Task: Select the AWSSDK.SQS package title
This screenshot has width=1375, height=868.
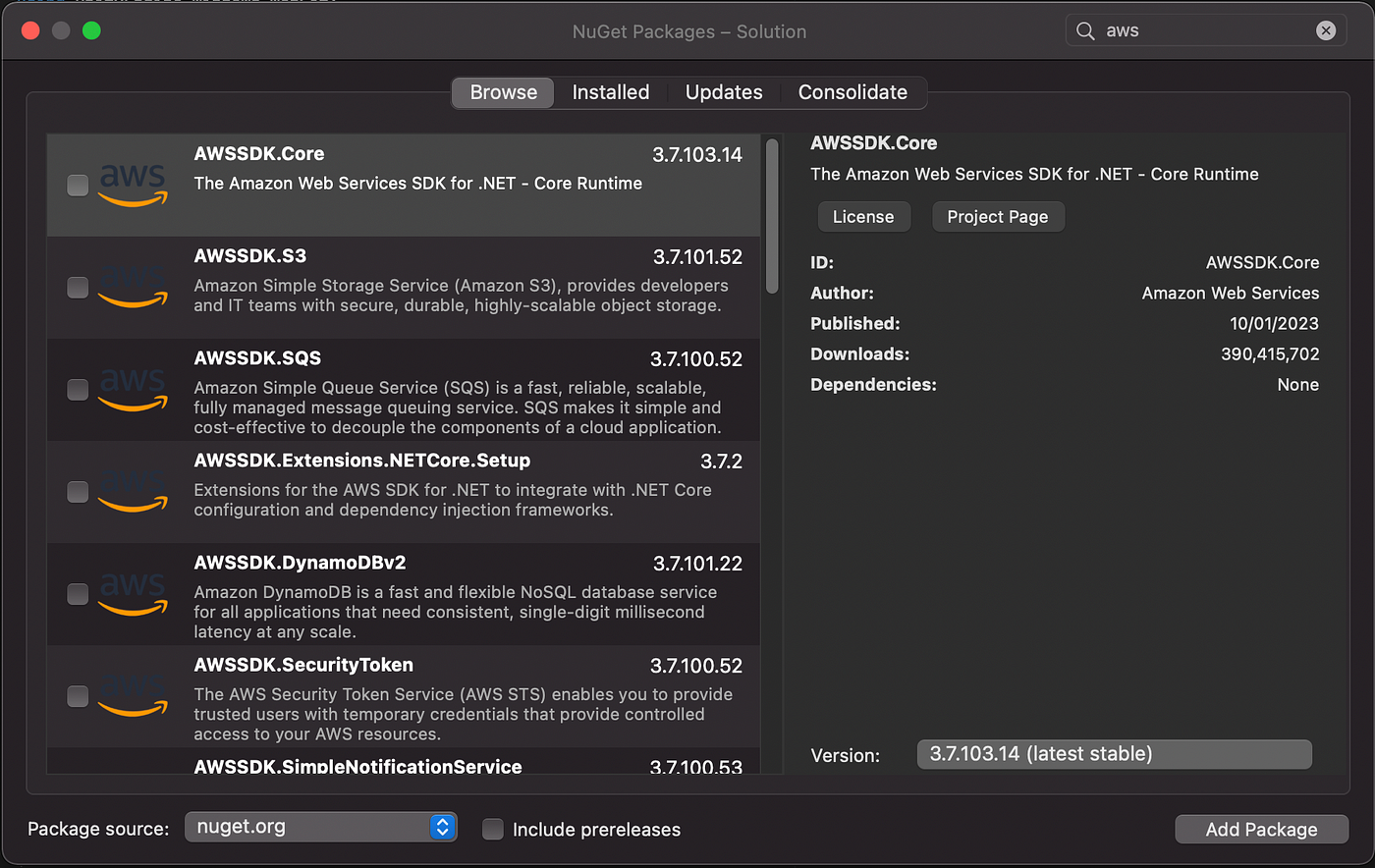Action: (x=257, y=358)
